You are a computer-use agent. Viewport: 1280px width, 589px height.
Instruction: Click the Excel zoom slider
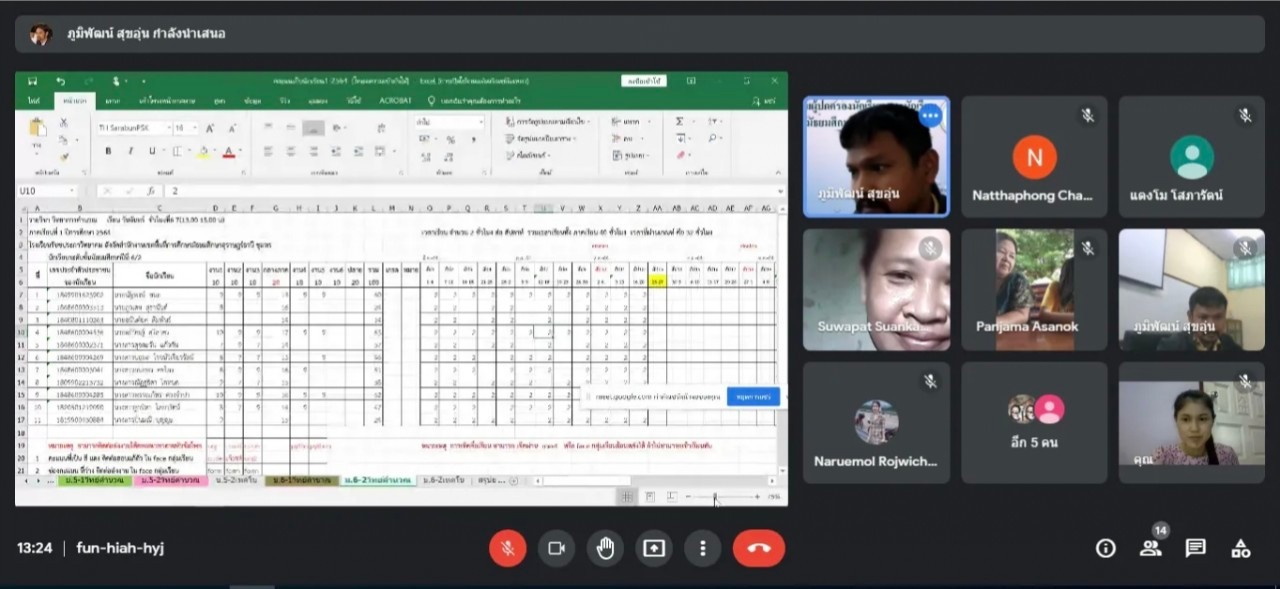click(714, 496)
